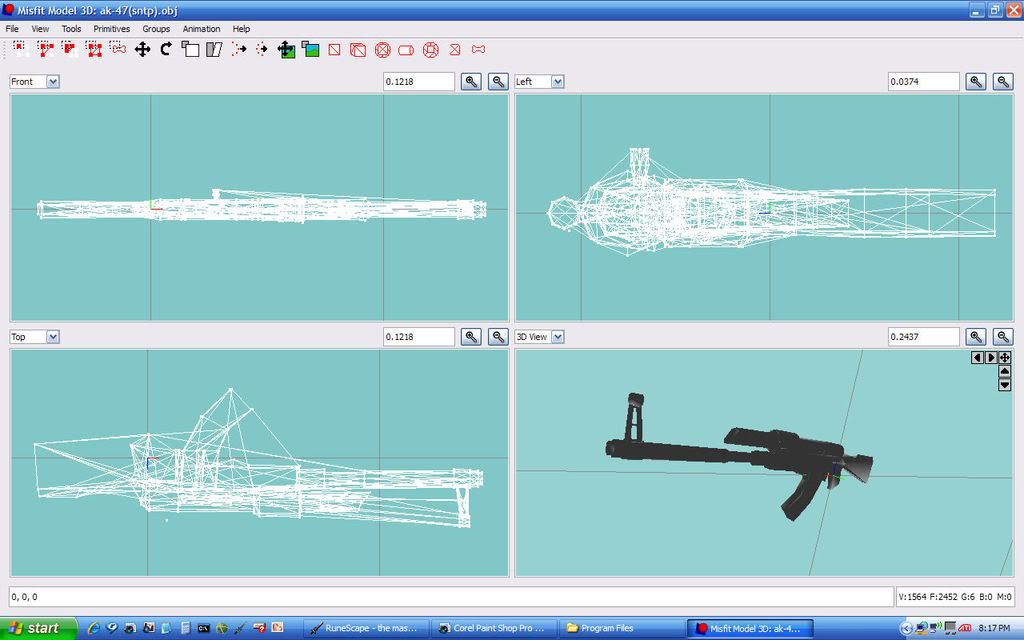
Task: Activate the Shear tool
Action: click(x=214, y=49)
